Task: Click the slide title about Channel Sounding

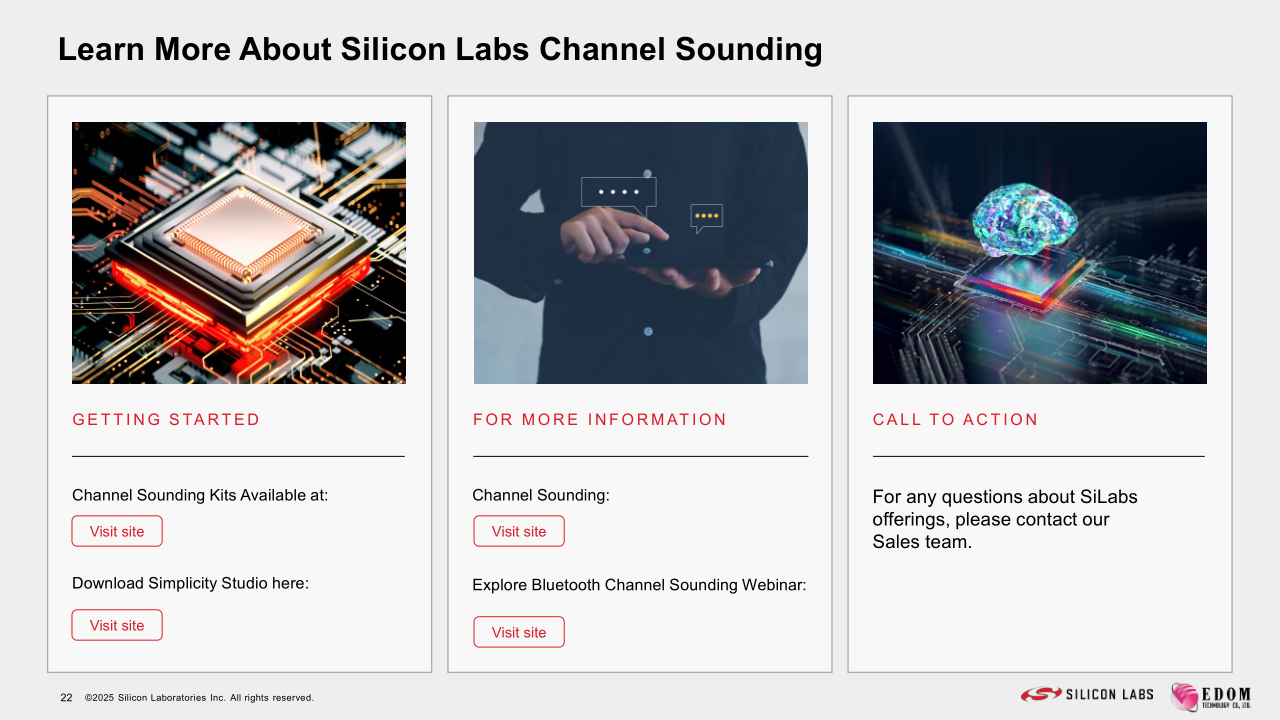Action: click(x=440, y=49)
